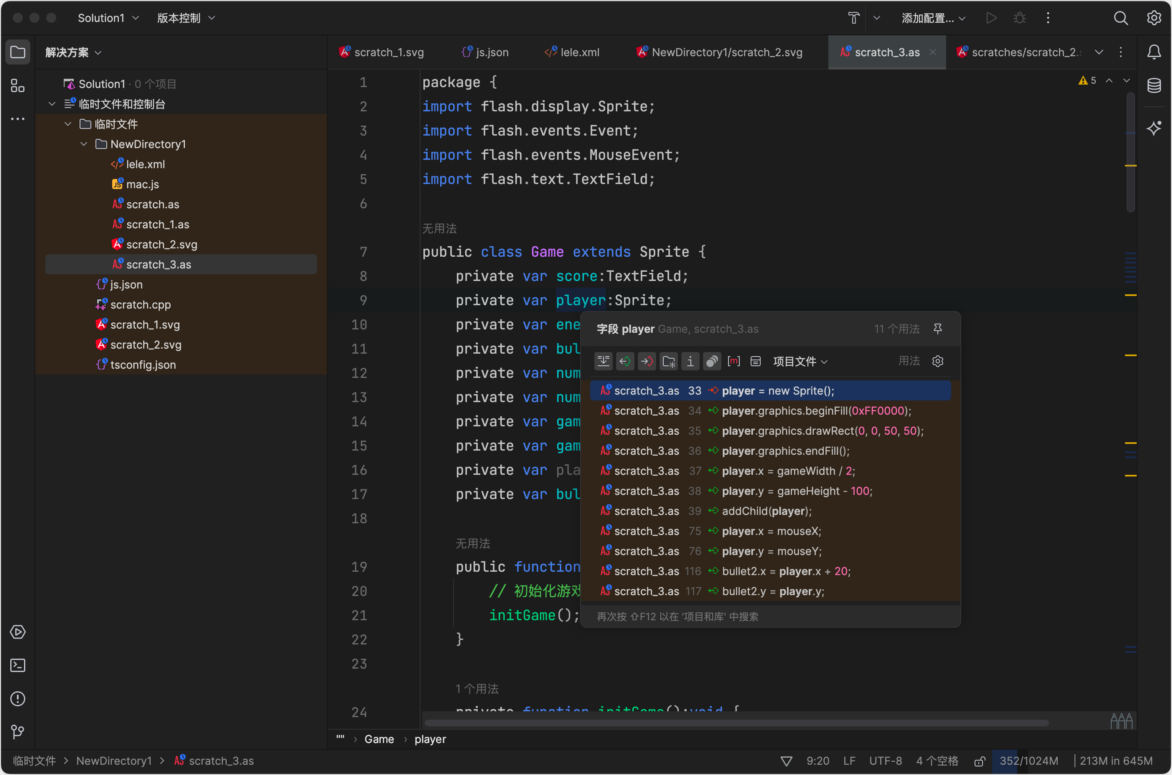Click the memory indicator 352/1024M
1172x775 pixels.
[x=1029, y=762]
